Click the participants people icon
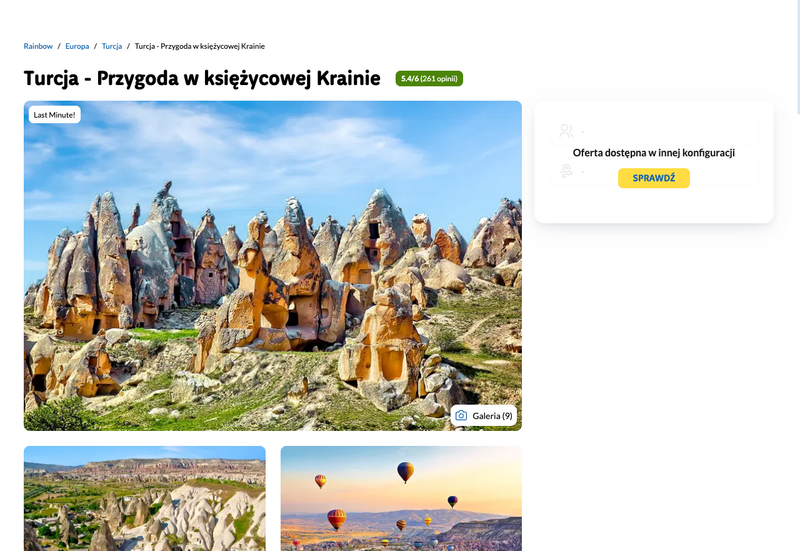 (x=566, y=131)
